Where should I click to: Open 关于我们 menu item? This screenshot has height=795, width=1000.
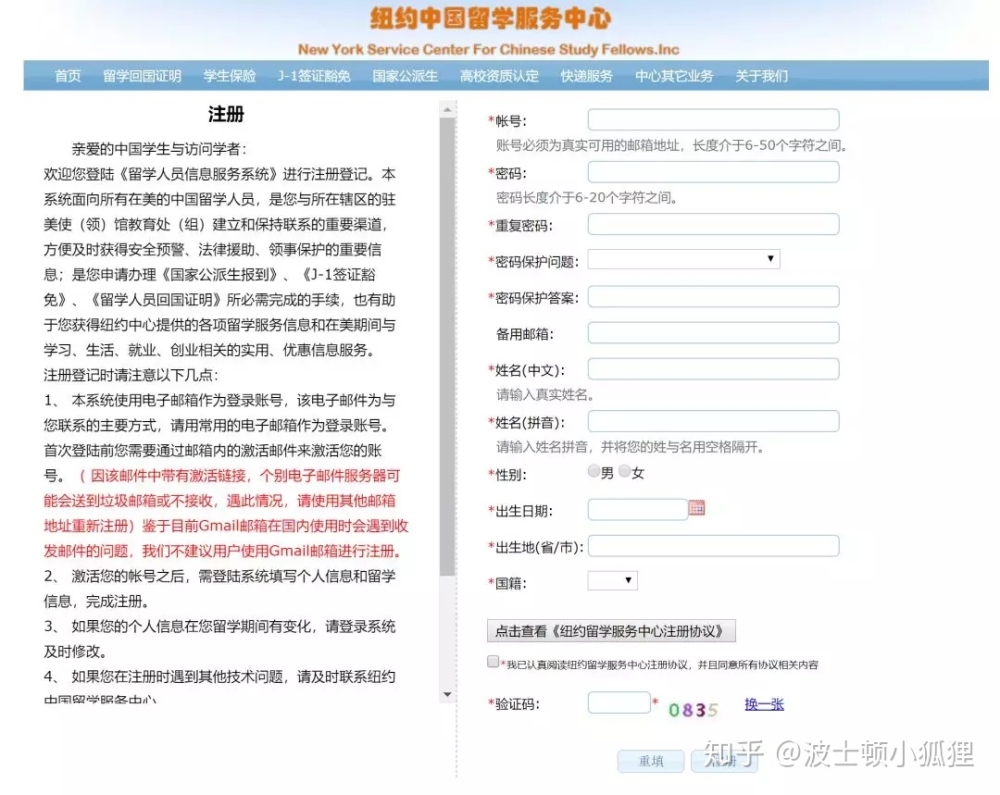(x=761, y=76)
